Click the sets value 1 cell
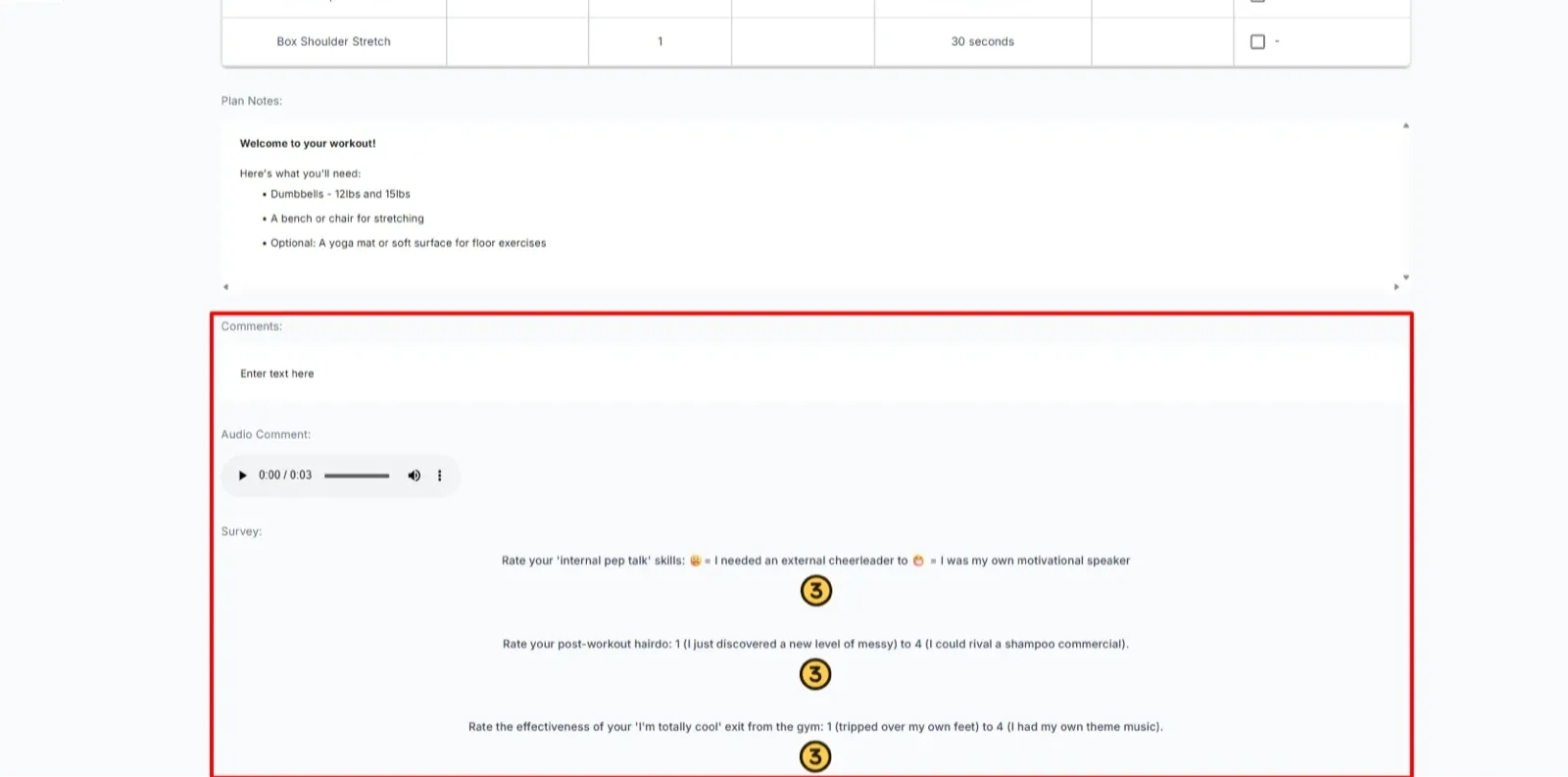 [x=660, y=41]
